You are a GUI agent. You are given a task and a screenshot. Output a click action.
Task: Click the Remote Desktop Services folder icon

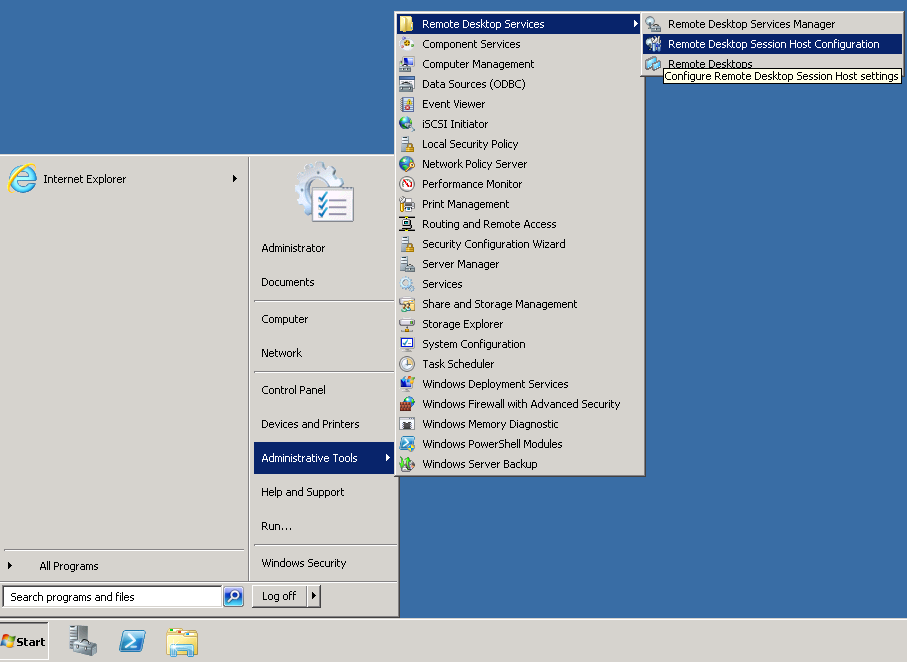(407, 24)
